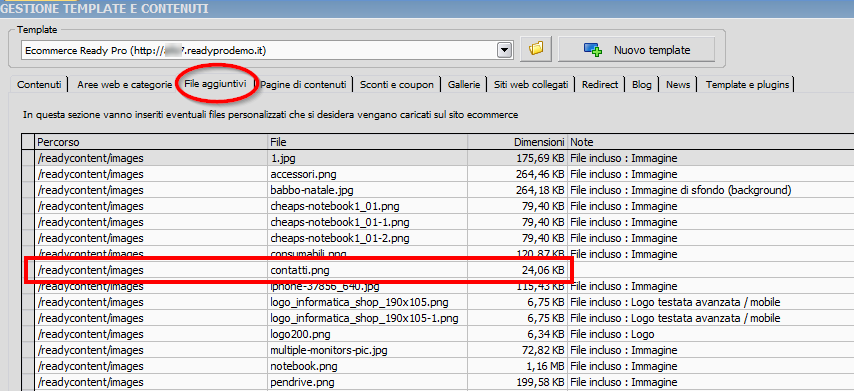854x391 pixels.
Task: Click the 72,82 KB size cell
Action: click(518, 350)
